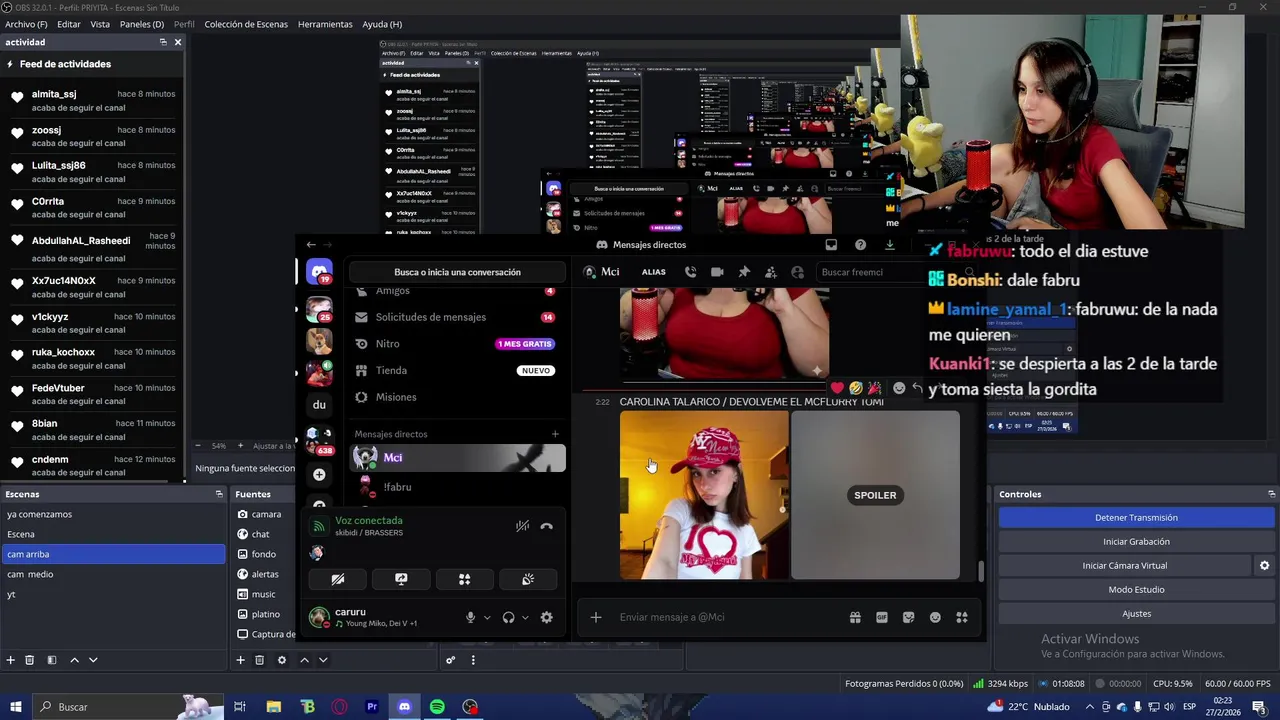Add a new scene in OBS
The image size is (1280, 720).
[x=11, y=660]
